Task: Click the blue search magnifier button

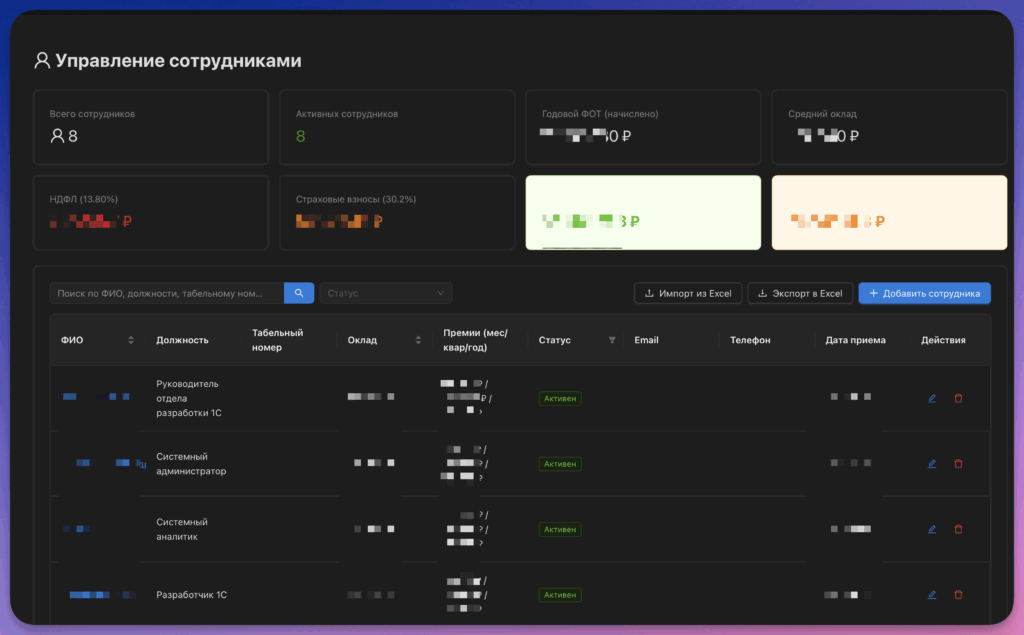Action: (299, 293)
